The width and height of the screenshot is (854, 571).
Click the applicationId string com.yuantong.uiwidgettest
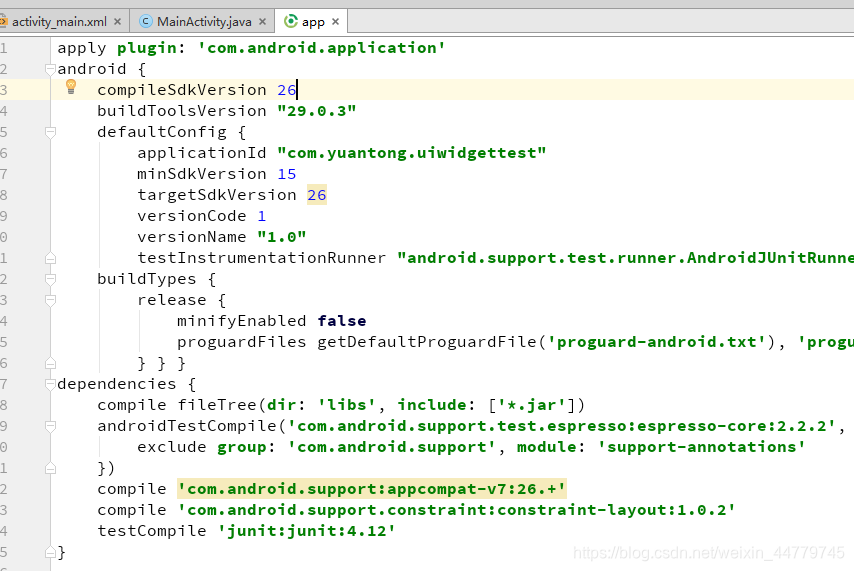pos(412,153)
